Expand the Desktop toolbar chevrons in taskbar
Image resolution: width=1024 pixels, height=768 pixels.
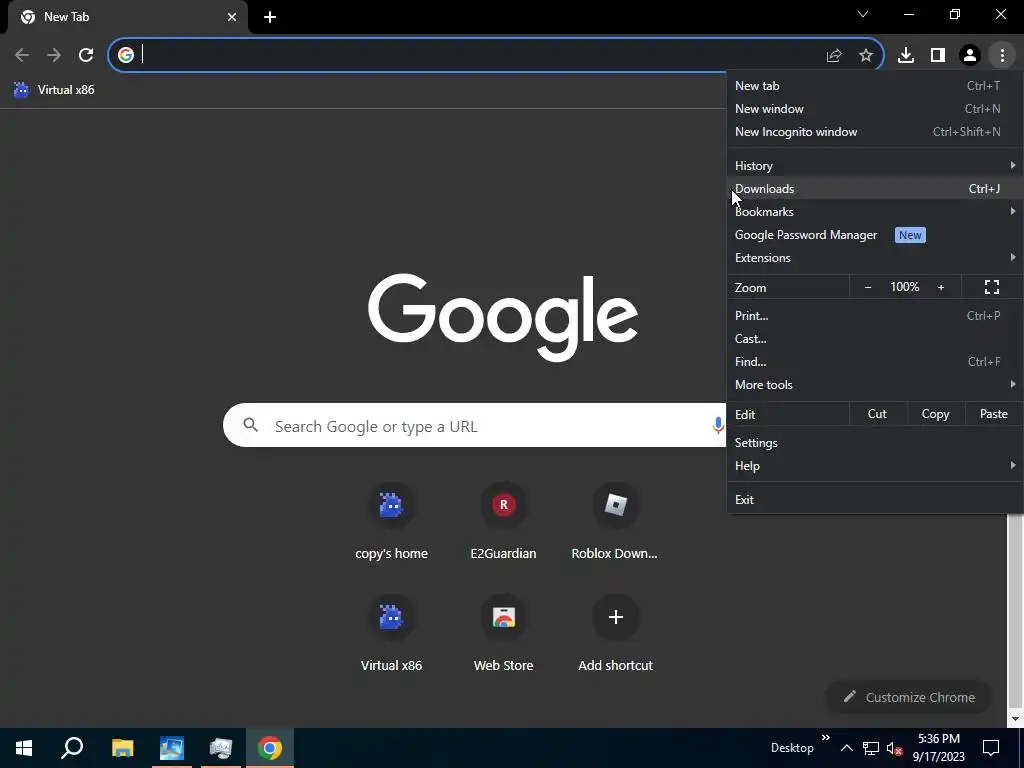pos(825,738)
